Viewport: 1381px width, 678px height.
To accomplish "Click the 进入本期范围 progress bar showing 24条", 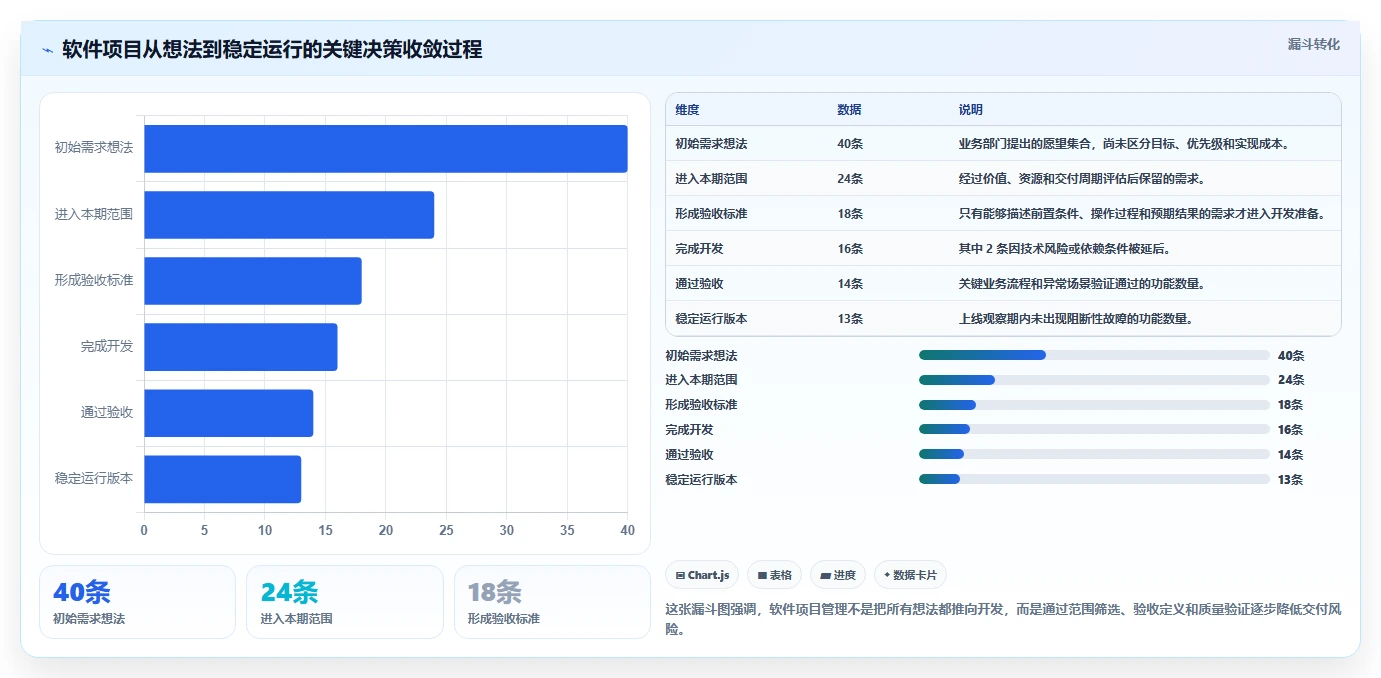I will (x=1094, y=380).
